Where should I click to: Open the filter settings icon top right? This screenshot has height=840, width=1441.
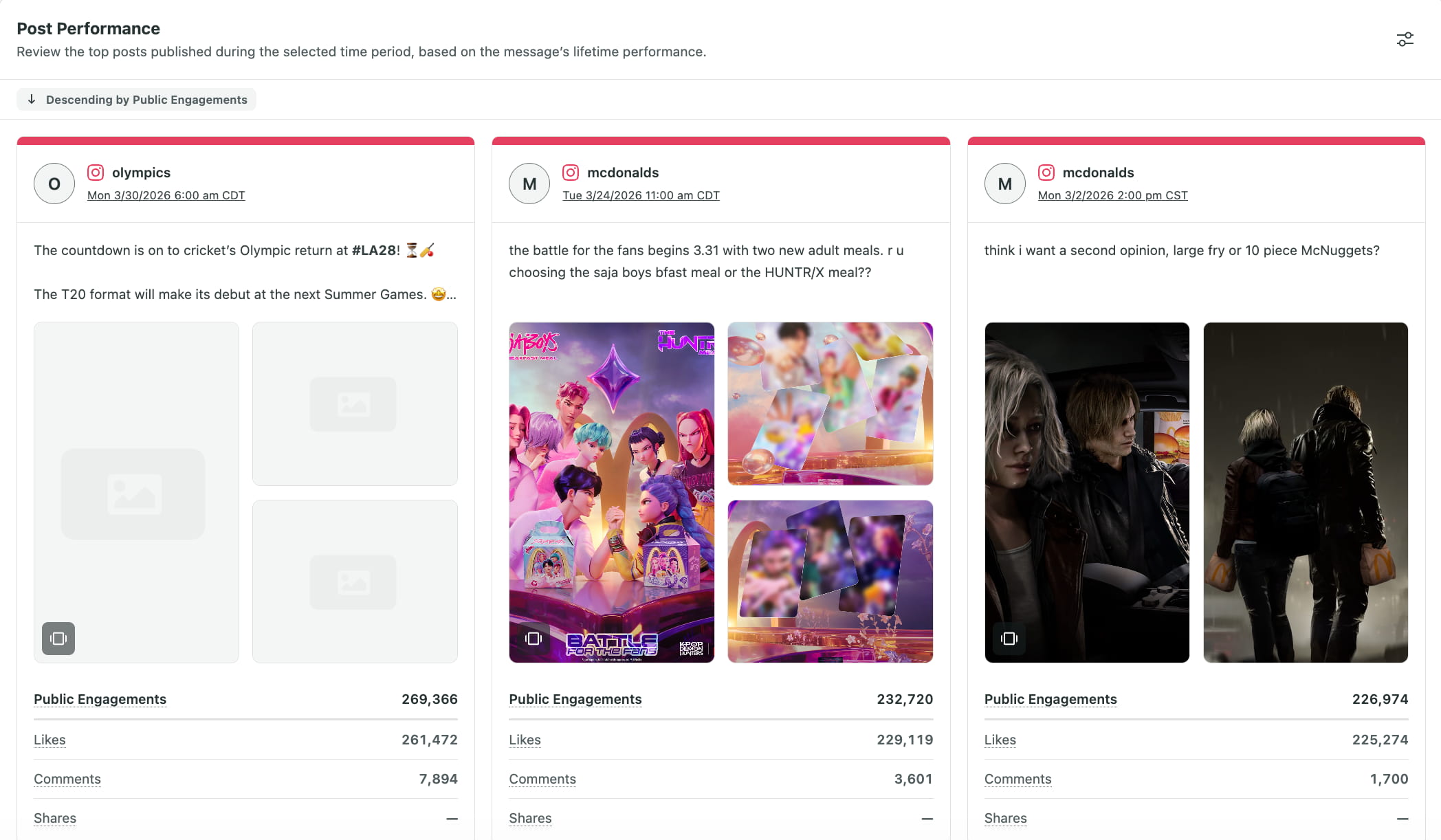[1405, 39]
